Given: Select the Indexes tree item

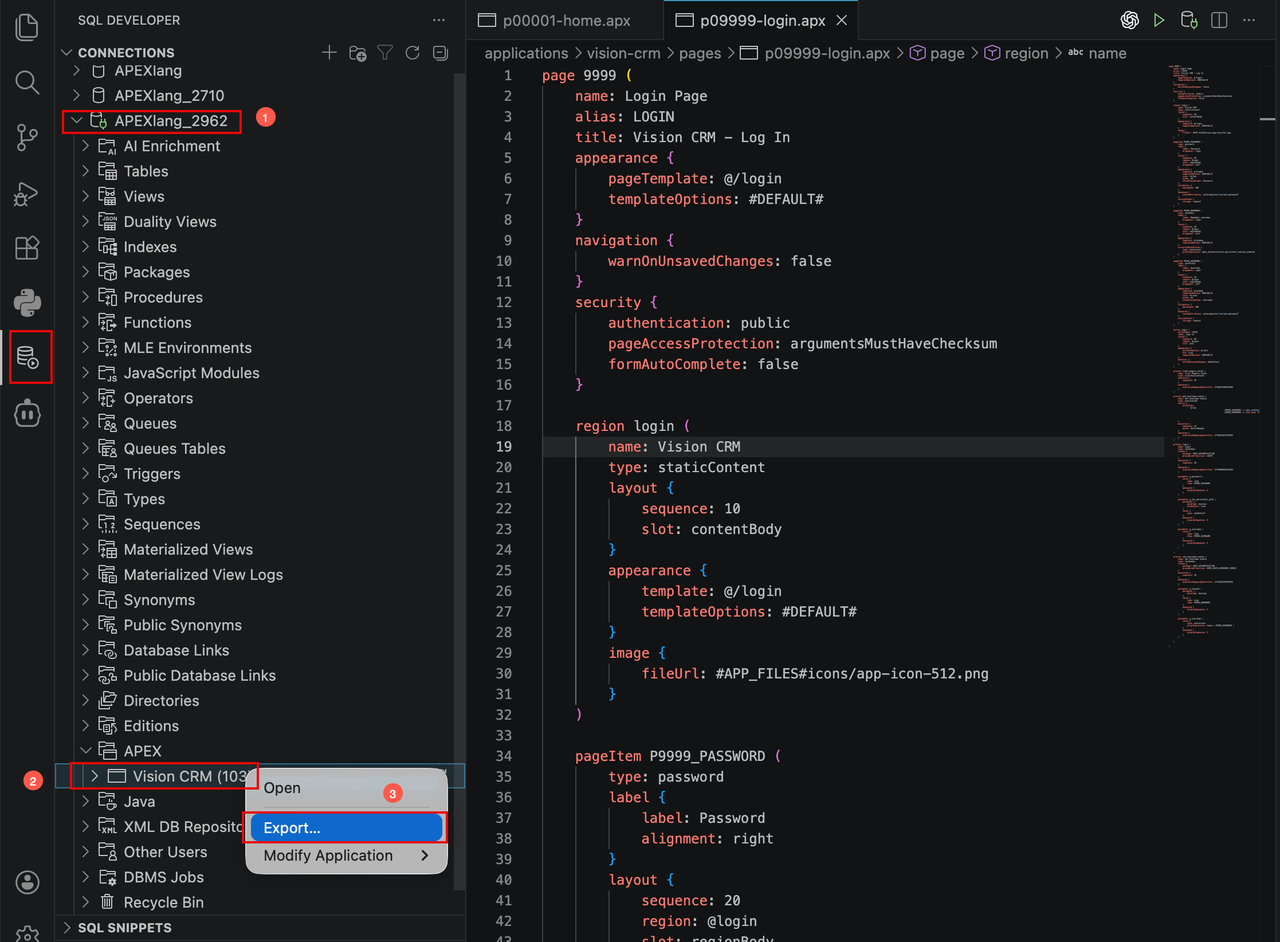Looking at the screenshot, I should 150,247.
